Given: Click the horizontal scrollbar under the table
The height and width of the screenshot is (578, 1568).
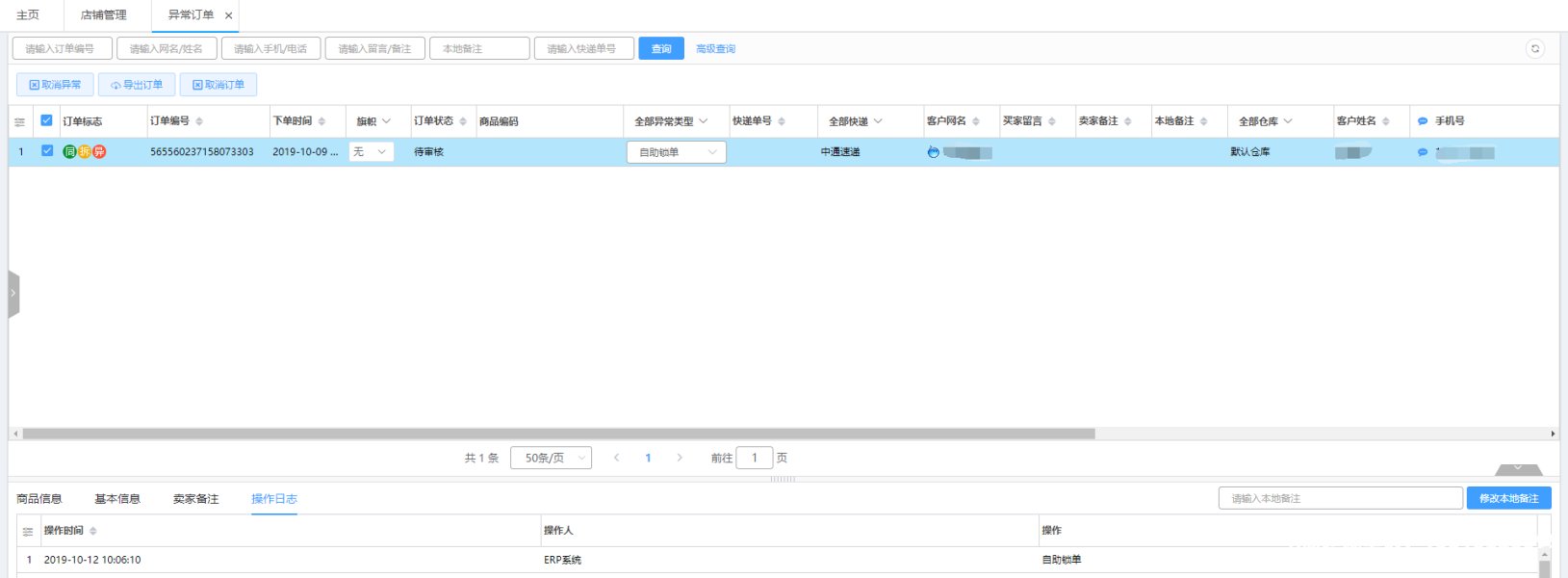Looking at the screenshot, I should [x=558, y=433].
